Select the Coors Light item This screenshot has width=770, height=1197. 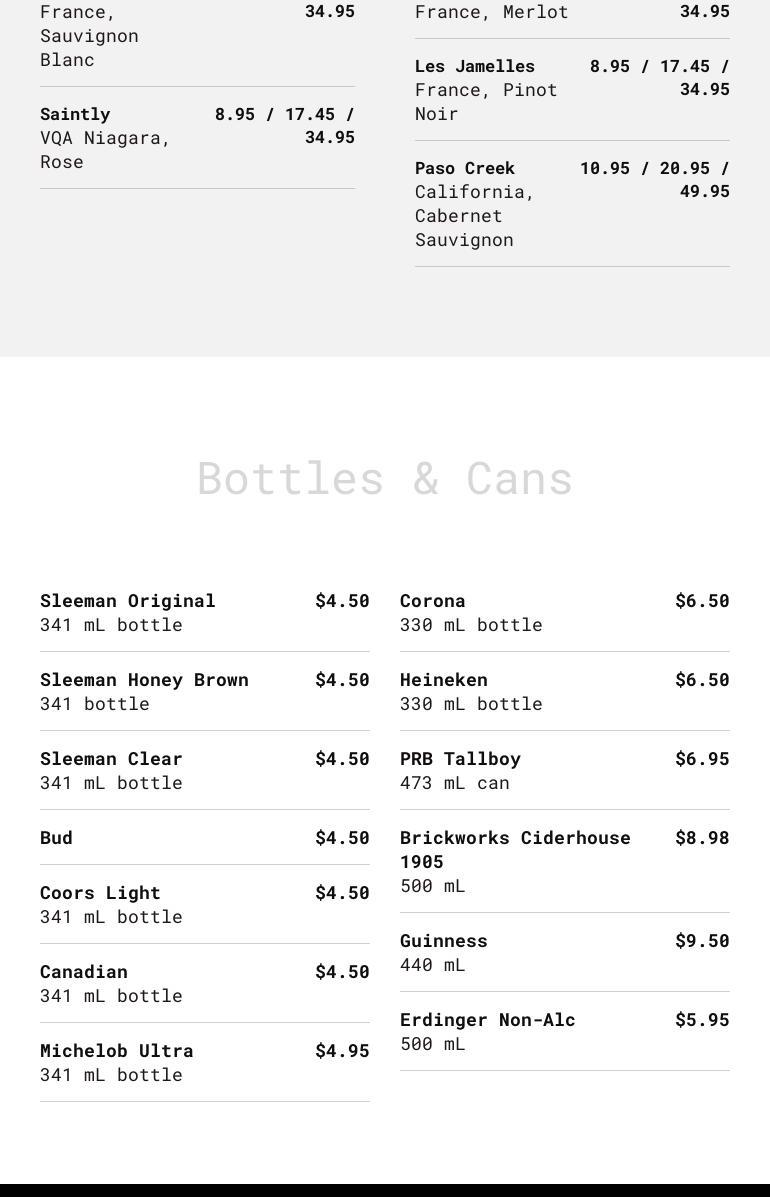click(100, 893)
